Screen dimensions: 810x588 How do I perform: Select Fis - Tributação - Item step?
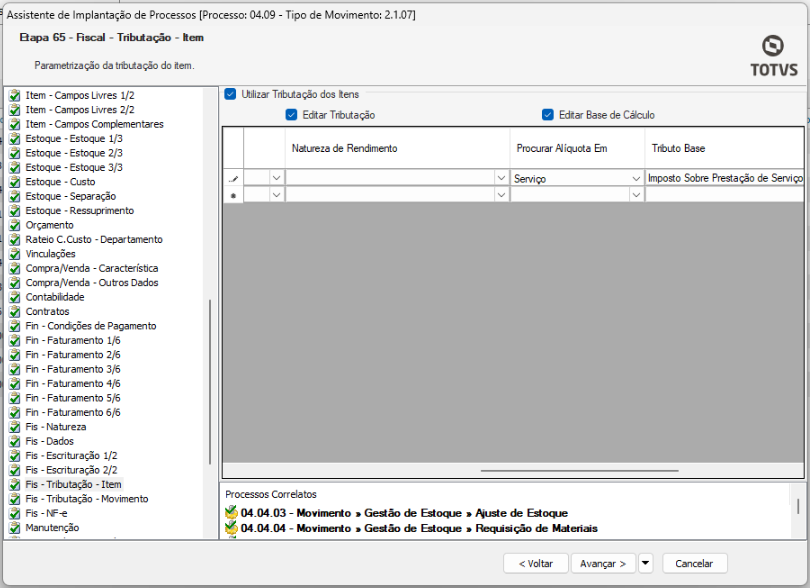coord(73,485)
